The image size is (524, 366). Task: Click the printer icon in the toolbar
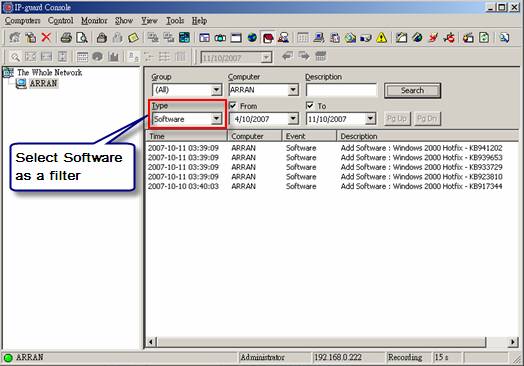pos(66,37)
